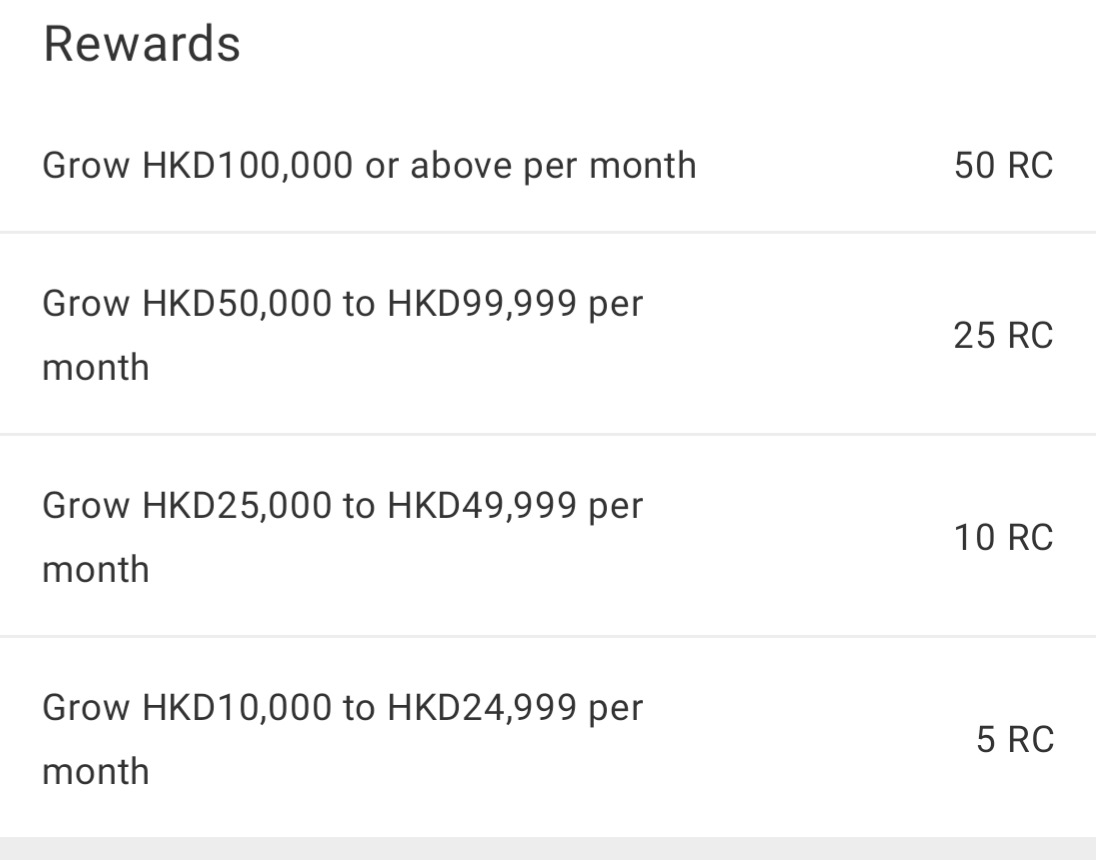Click the gray footer strip below rewards
The width and height of the screenshot is (1096, 860).
548,848
